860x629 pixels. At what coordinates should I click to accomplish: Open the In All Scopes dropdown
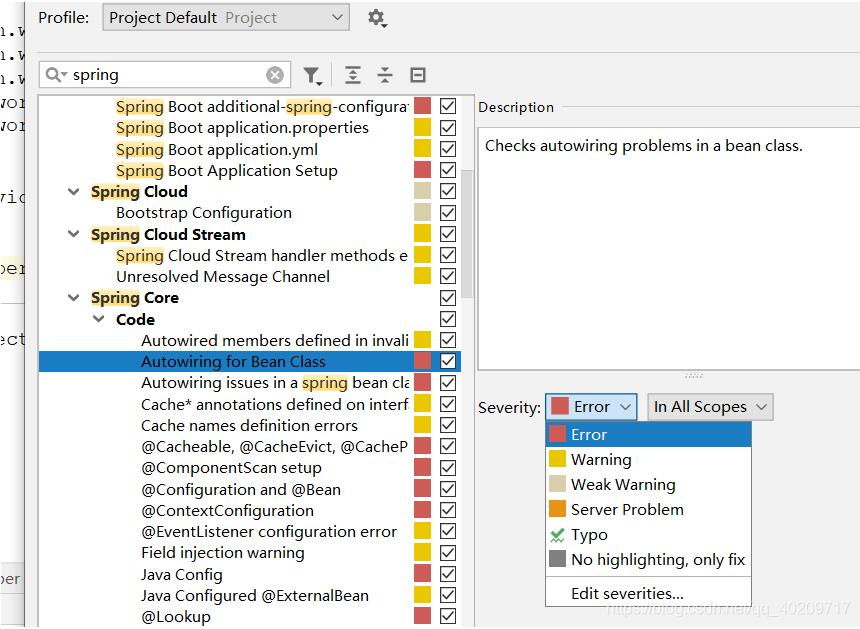tap(710, 407)
